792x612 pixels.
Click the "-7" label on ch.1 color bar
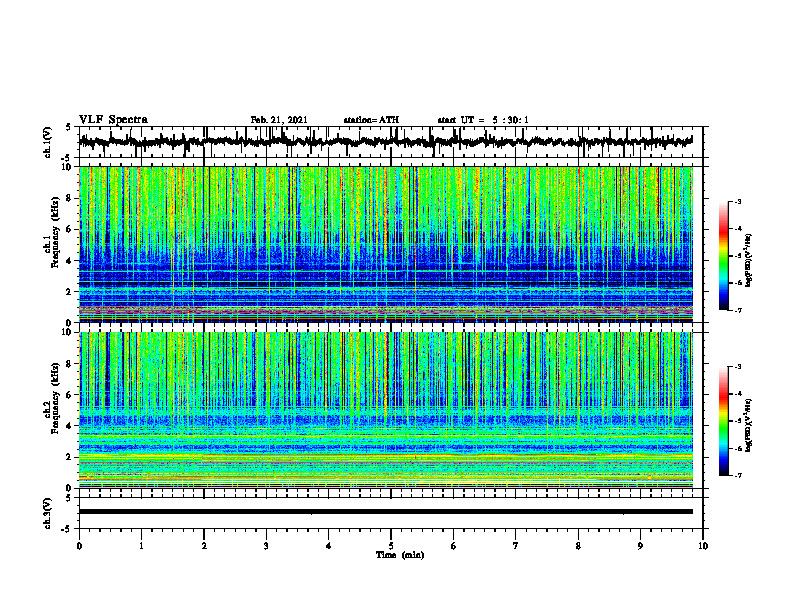(737, 310)
